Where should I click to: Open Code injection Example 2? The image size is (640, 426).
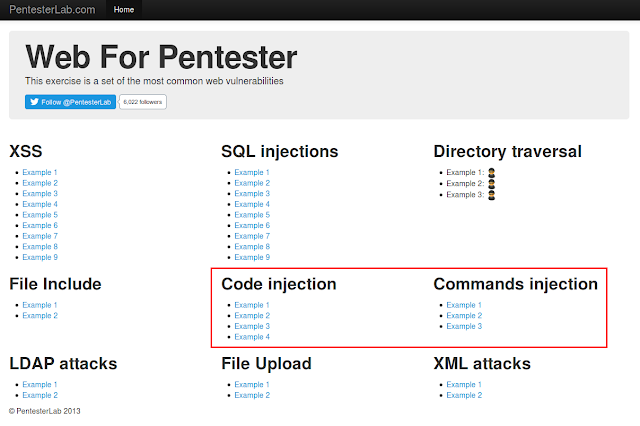(252, 315)
